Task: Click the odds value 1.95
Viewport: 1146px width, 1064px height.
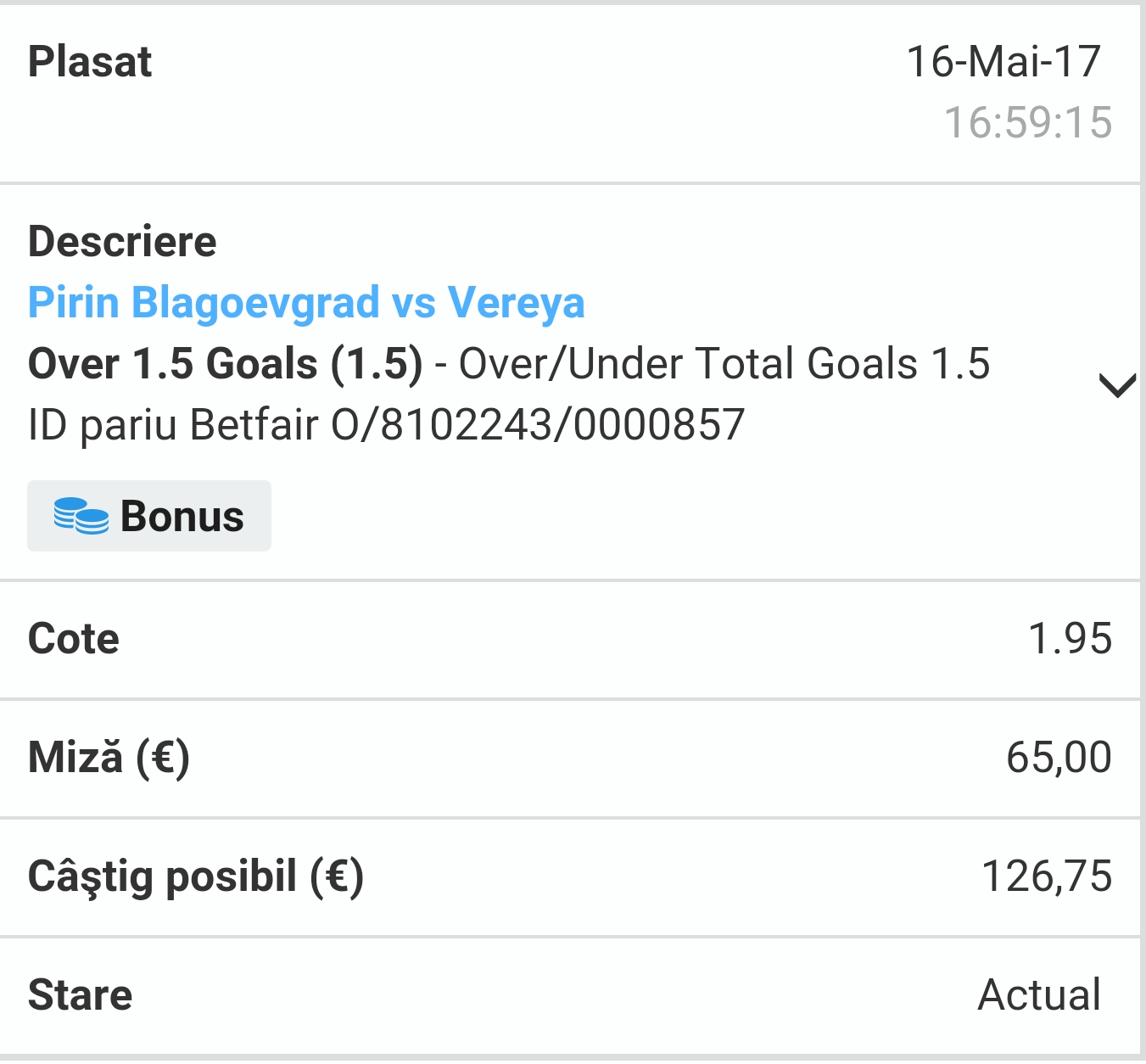Action: (1070, 639)
